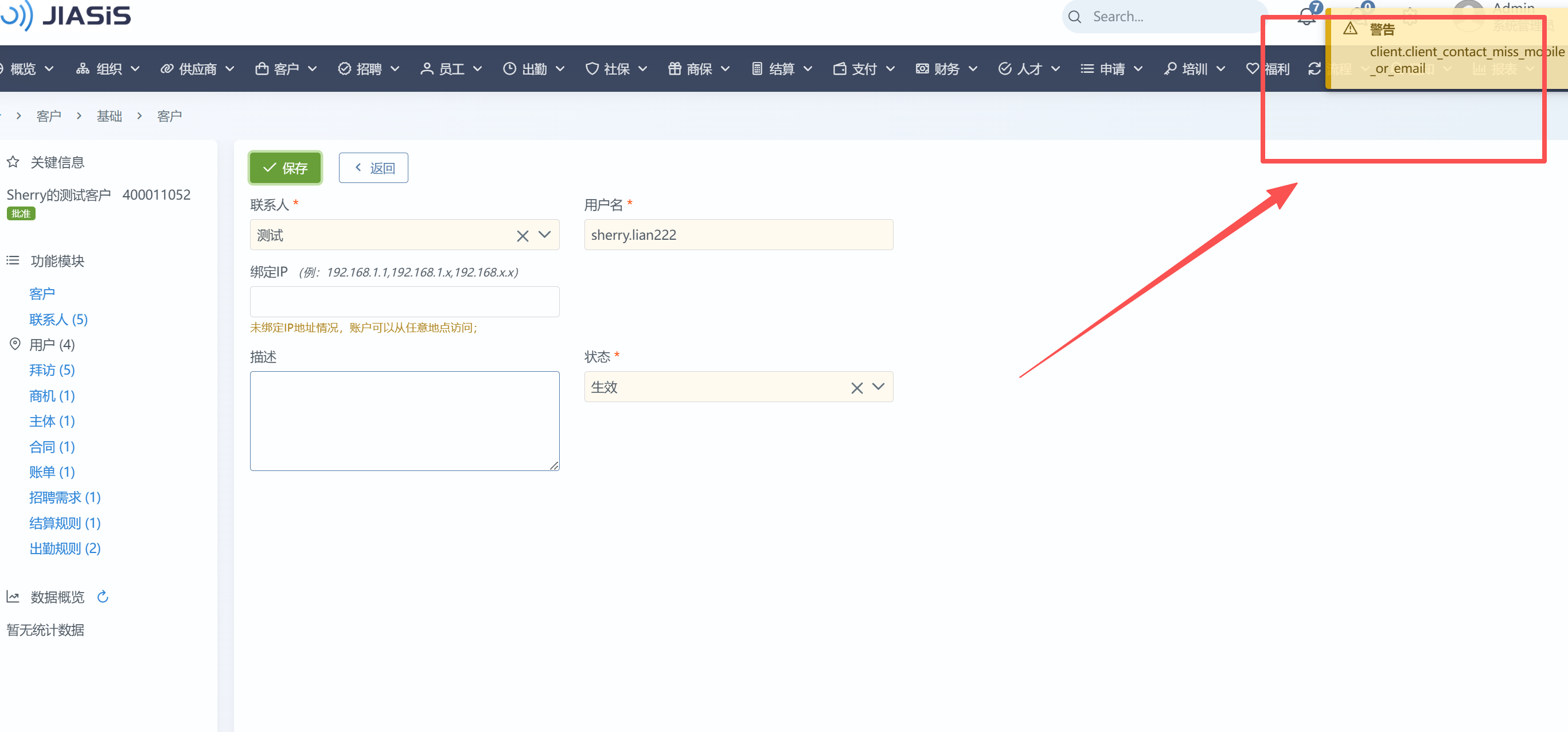The image size is (1568, 732).
Task: Open the 员工 navigation menu
Action: tap(451, 69)
